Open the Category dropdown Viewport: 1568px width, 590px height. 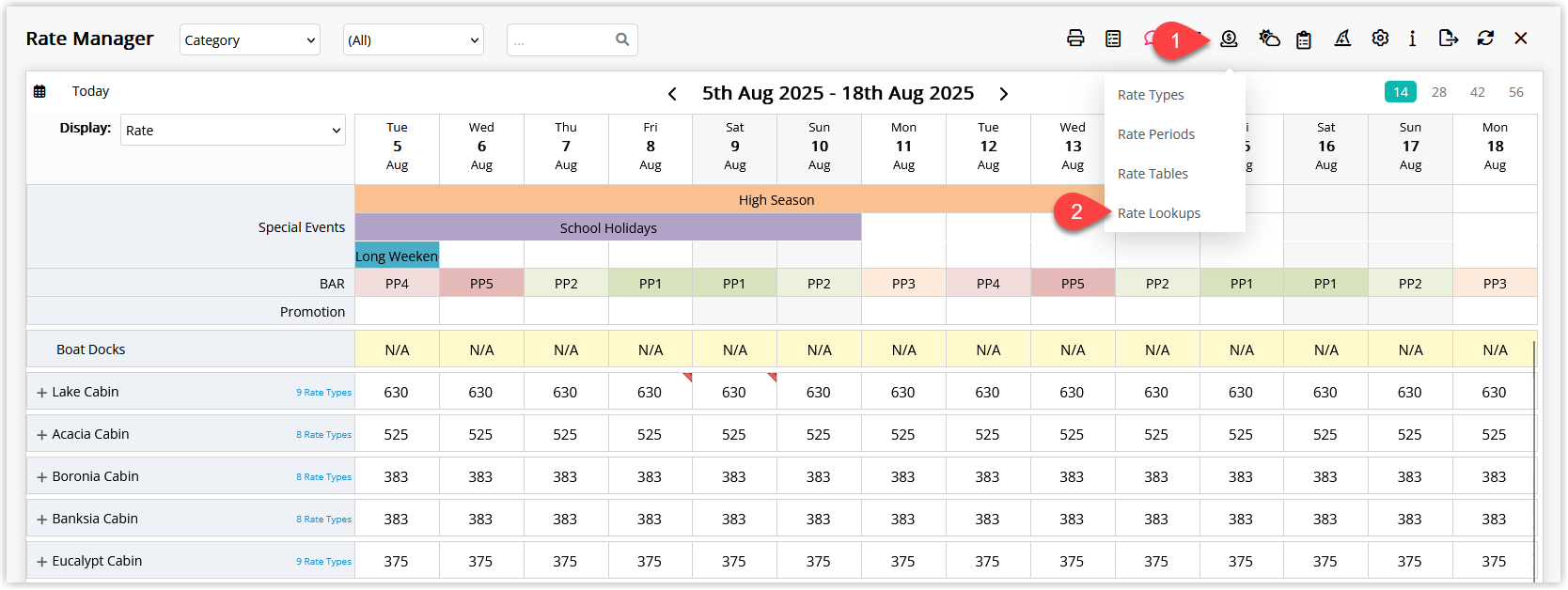(x=250, y=39)
